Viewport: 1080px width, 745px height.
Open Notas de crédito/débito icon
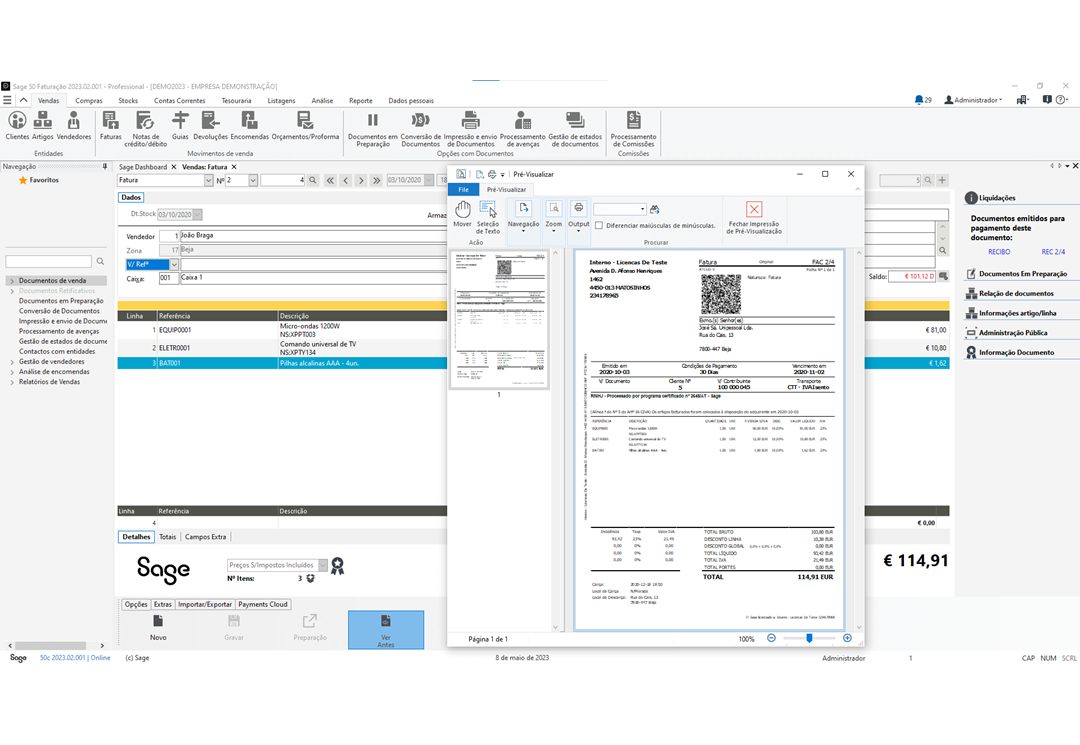point(145,129)
